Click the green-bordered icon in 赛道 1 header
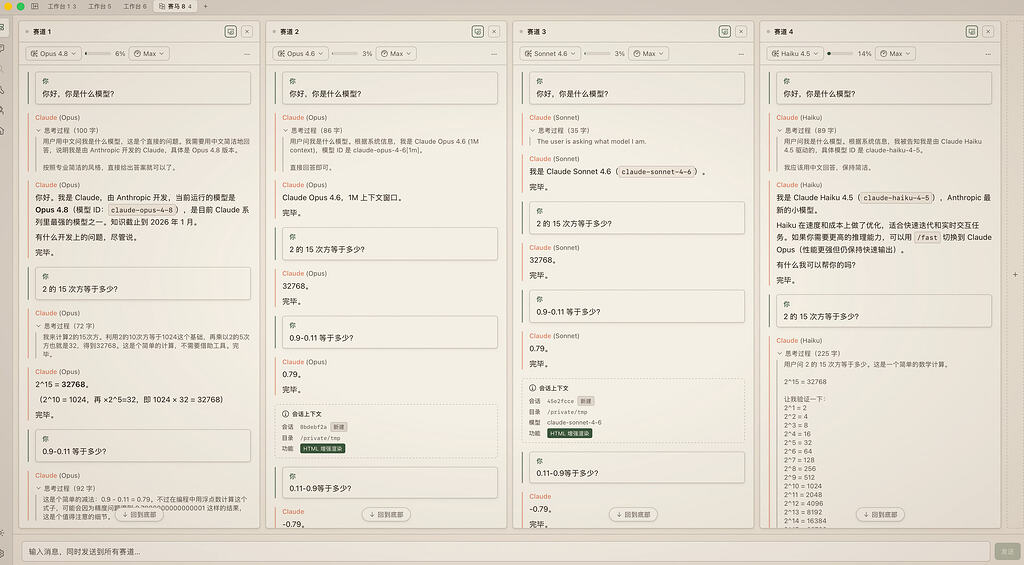 [231, 31]
